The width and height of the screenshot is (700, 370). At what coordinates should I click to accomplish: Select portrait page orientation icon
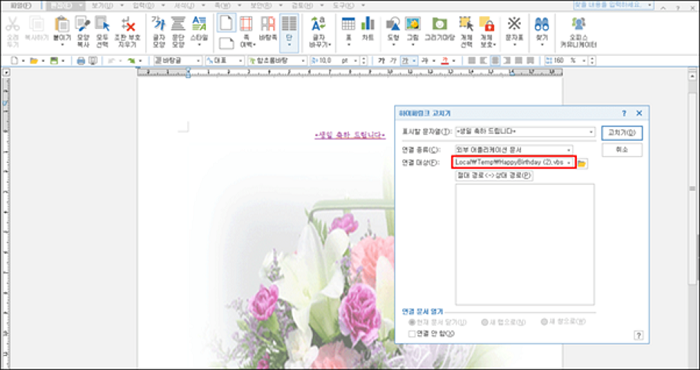(x=227, y=23)
